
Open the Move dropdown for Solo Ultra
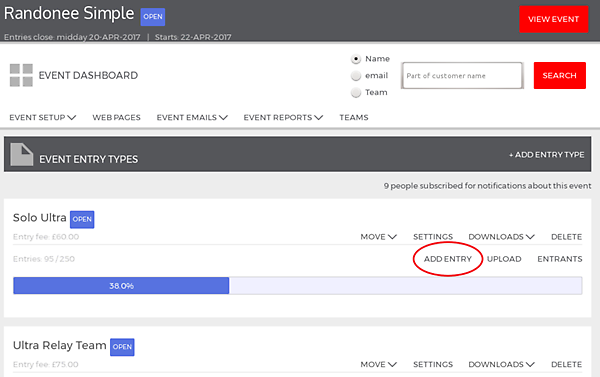click(378, 237)
